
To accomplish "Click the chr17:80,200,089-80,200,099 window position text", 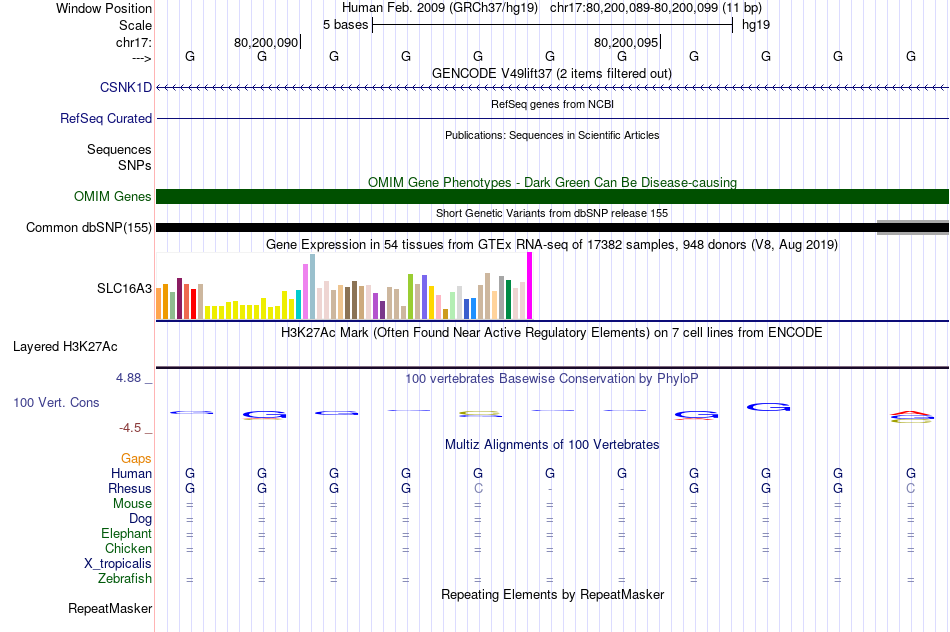I will point(656,8).
